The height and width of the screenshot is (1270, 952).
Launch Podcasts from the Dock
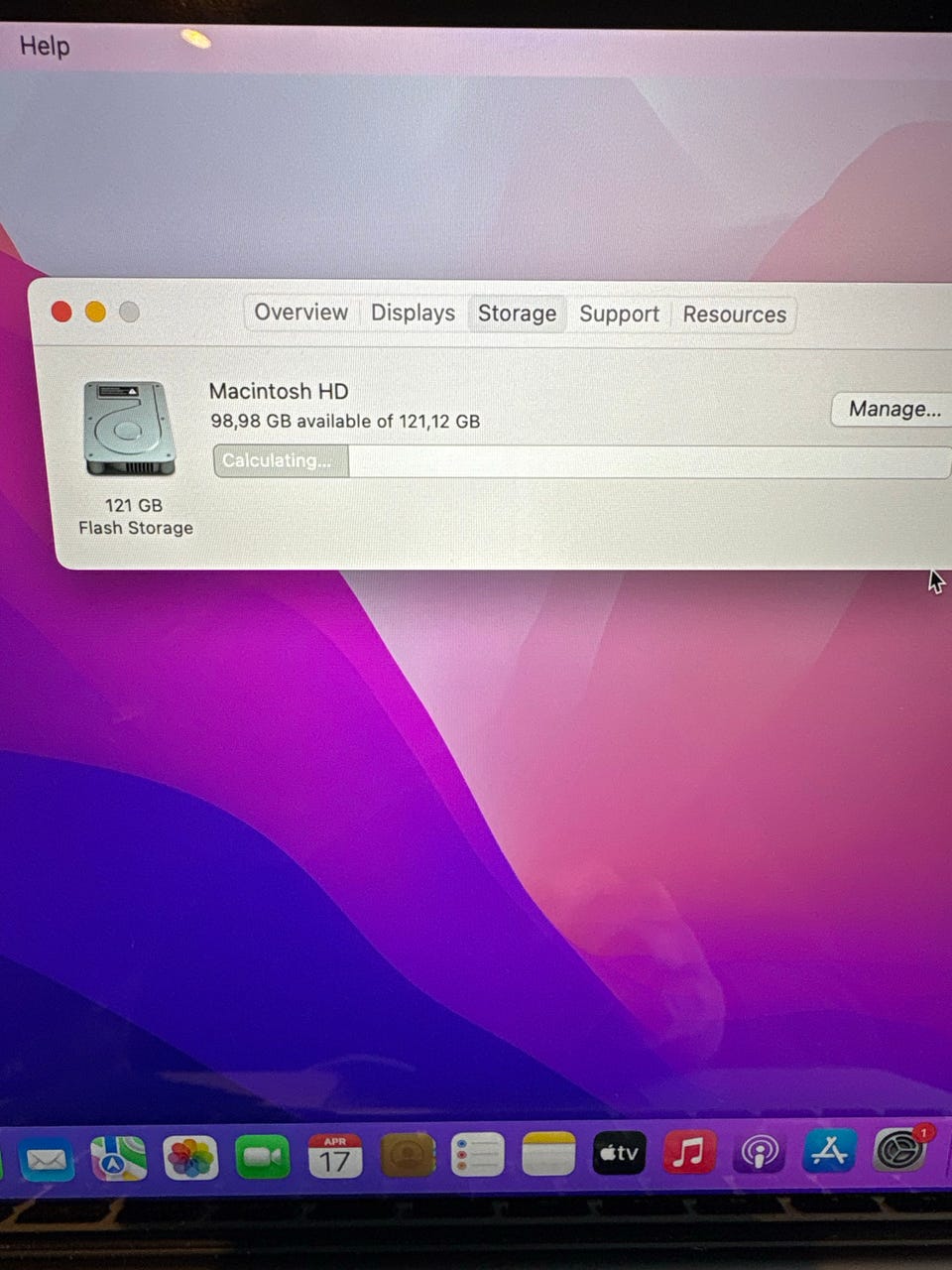pyautogui.click(x=759, y=1153)
